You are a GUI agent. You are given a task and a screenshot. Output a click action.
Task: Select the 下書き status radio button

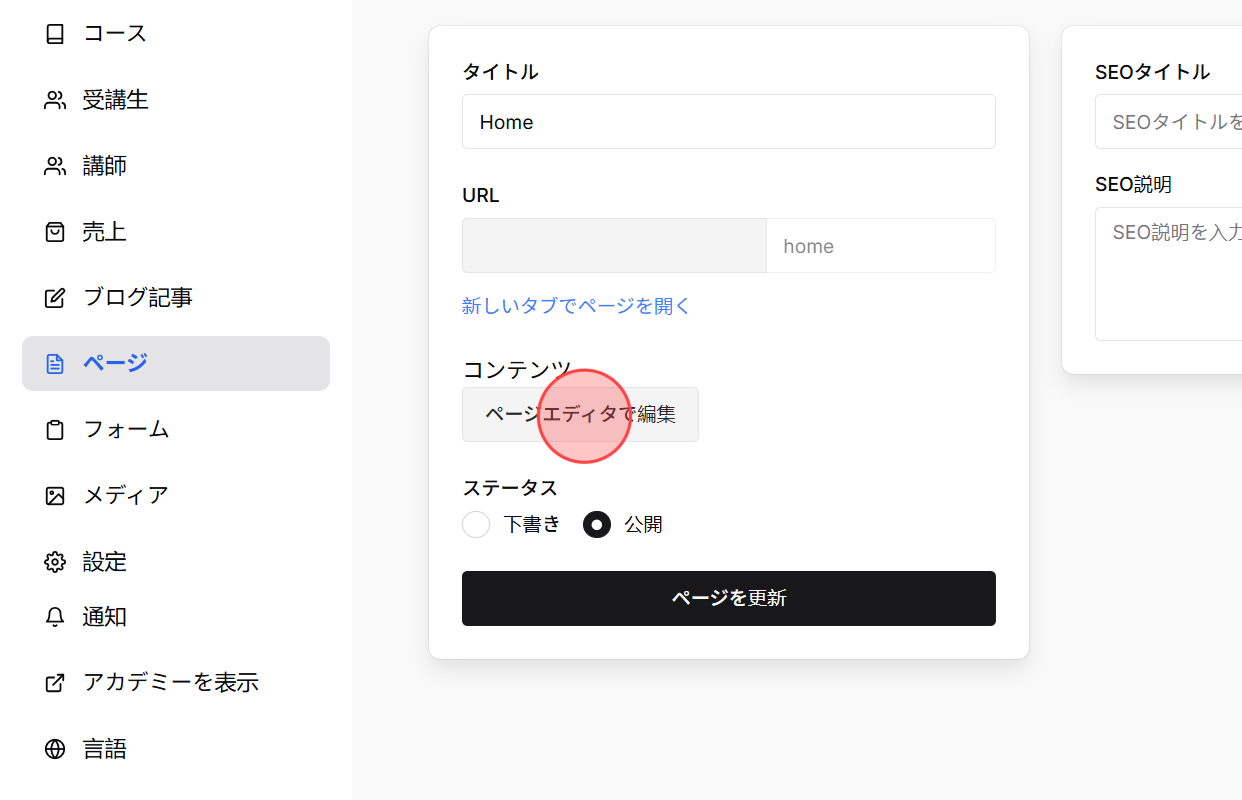476,524
